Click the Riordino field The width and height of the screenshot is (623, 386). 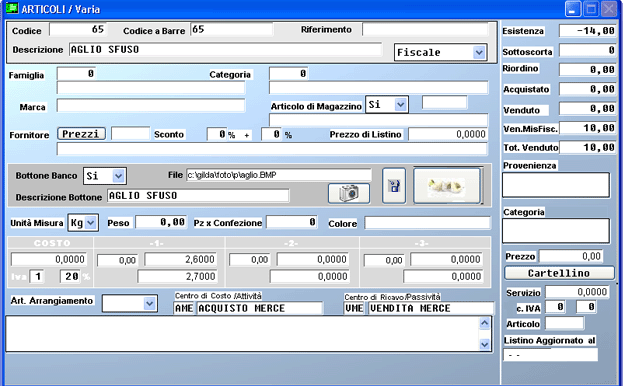point(587,69)
